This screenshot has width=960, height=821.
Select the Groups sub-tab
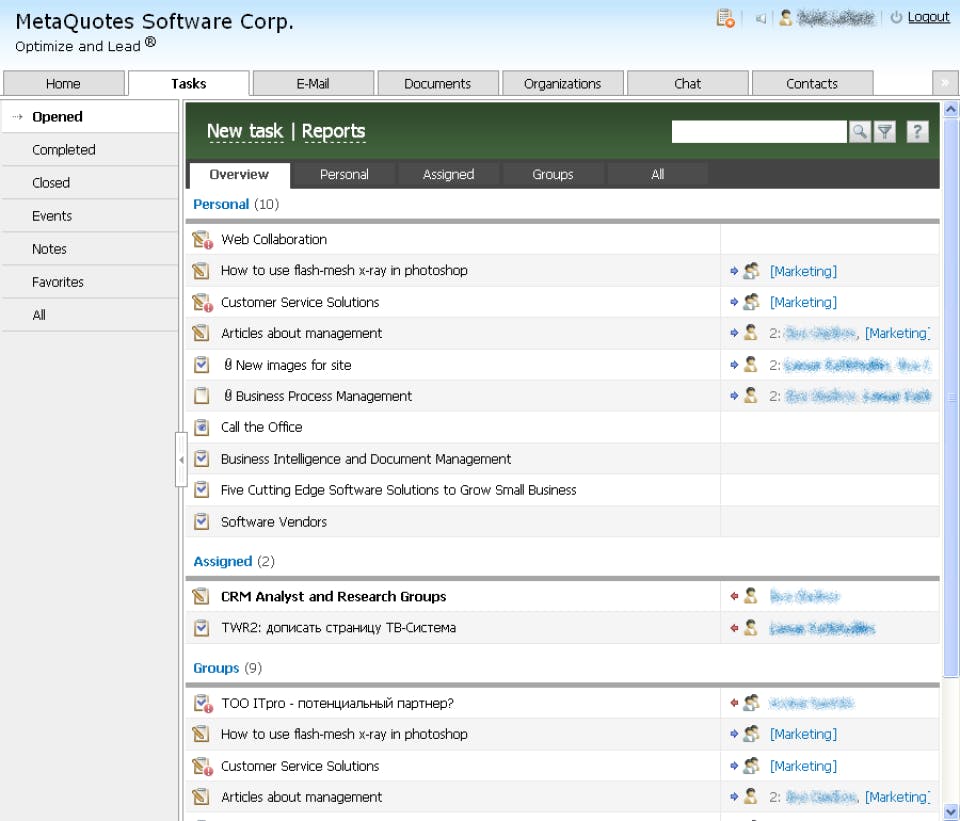[552, 174]
